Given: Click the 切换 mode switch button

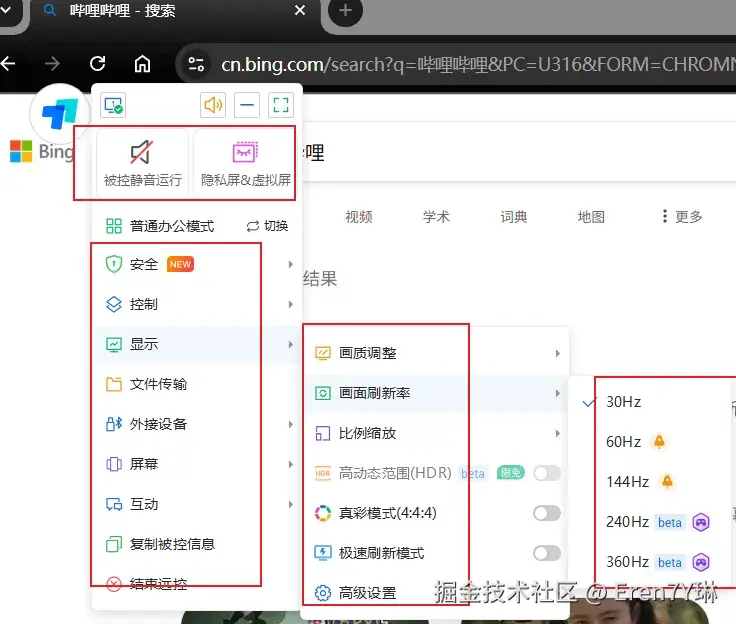Looking at the screenshot, I should click(x=267, y=226).
